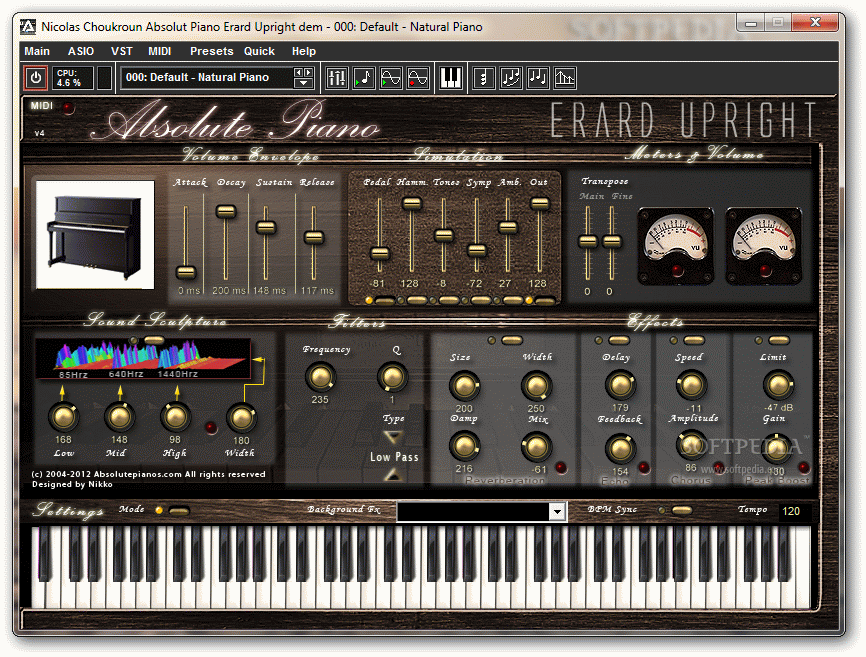Click the play wave icon
866x657 pixels.
(390, 78)
